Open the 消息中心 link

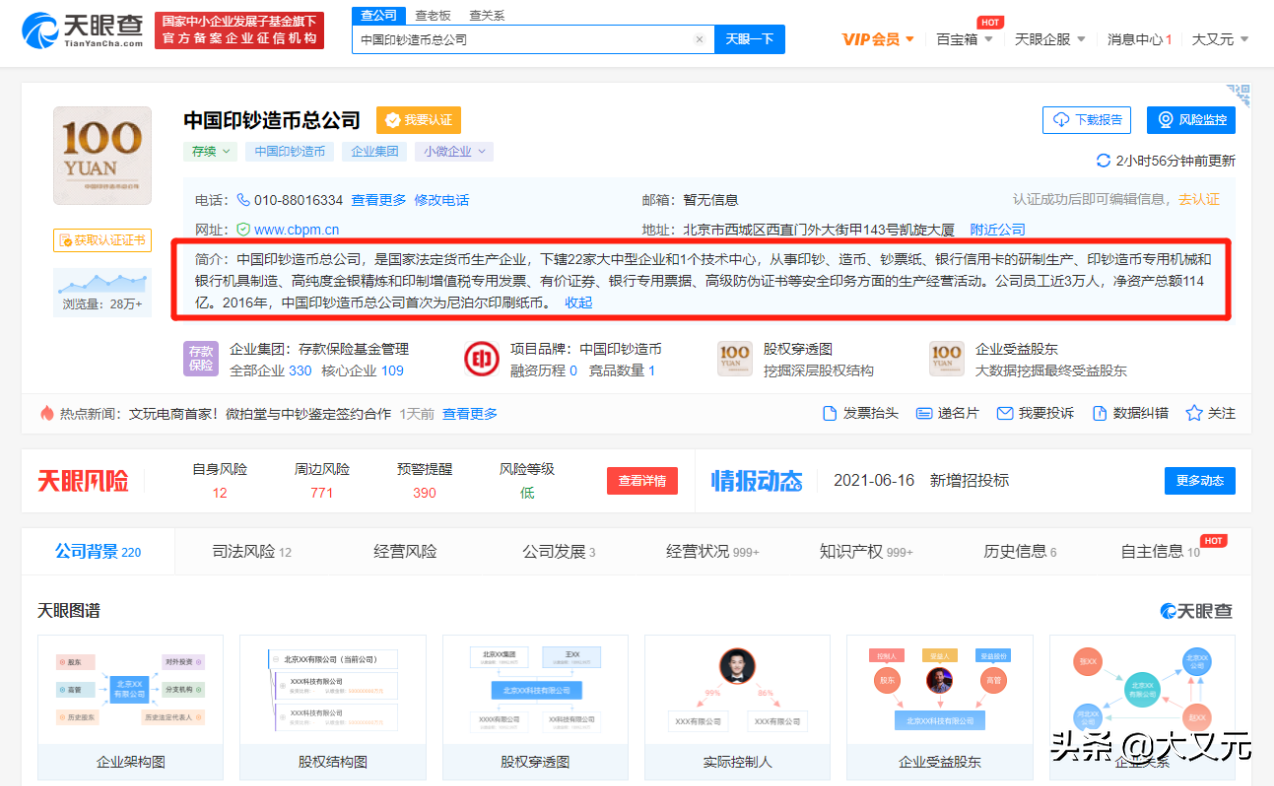click(x=1139, y=39)
